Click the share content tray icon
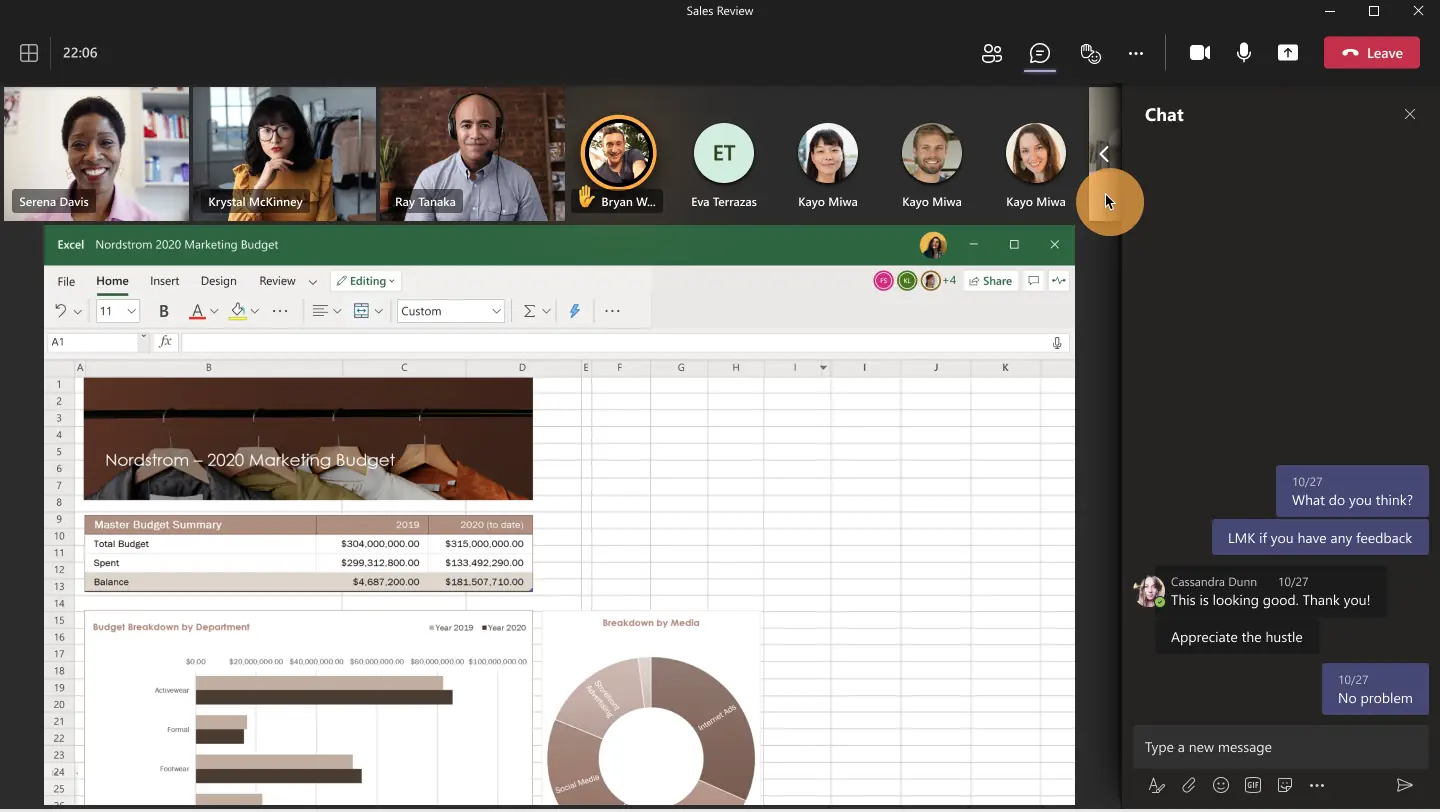 [x=1287, y=53]
